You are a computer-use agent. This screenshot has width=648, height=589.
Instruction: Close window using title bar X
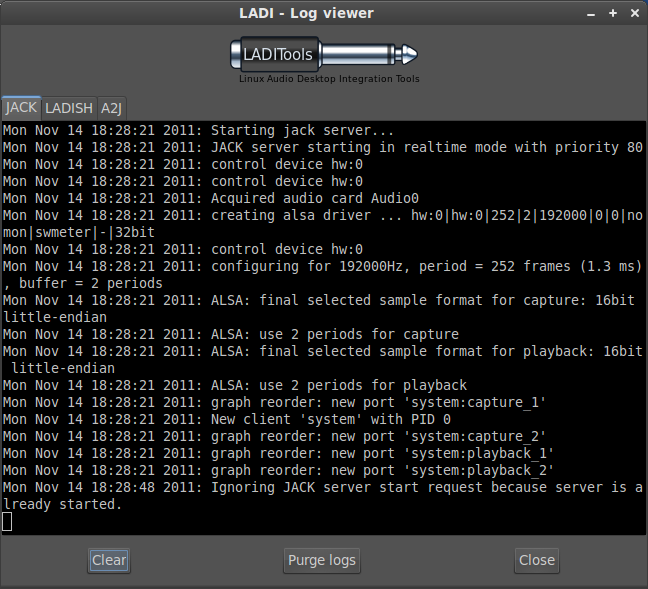(x=635, y=13)
